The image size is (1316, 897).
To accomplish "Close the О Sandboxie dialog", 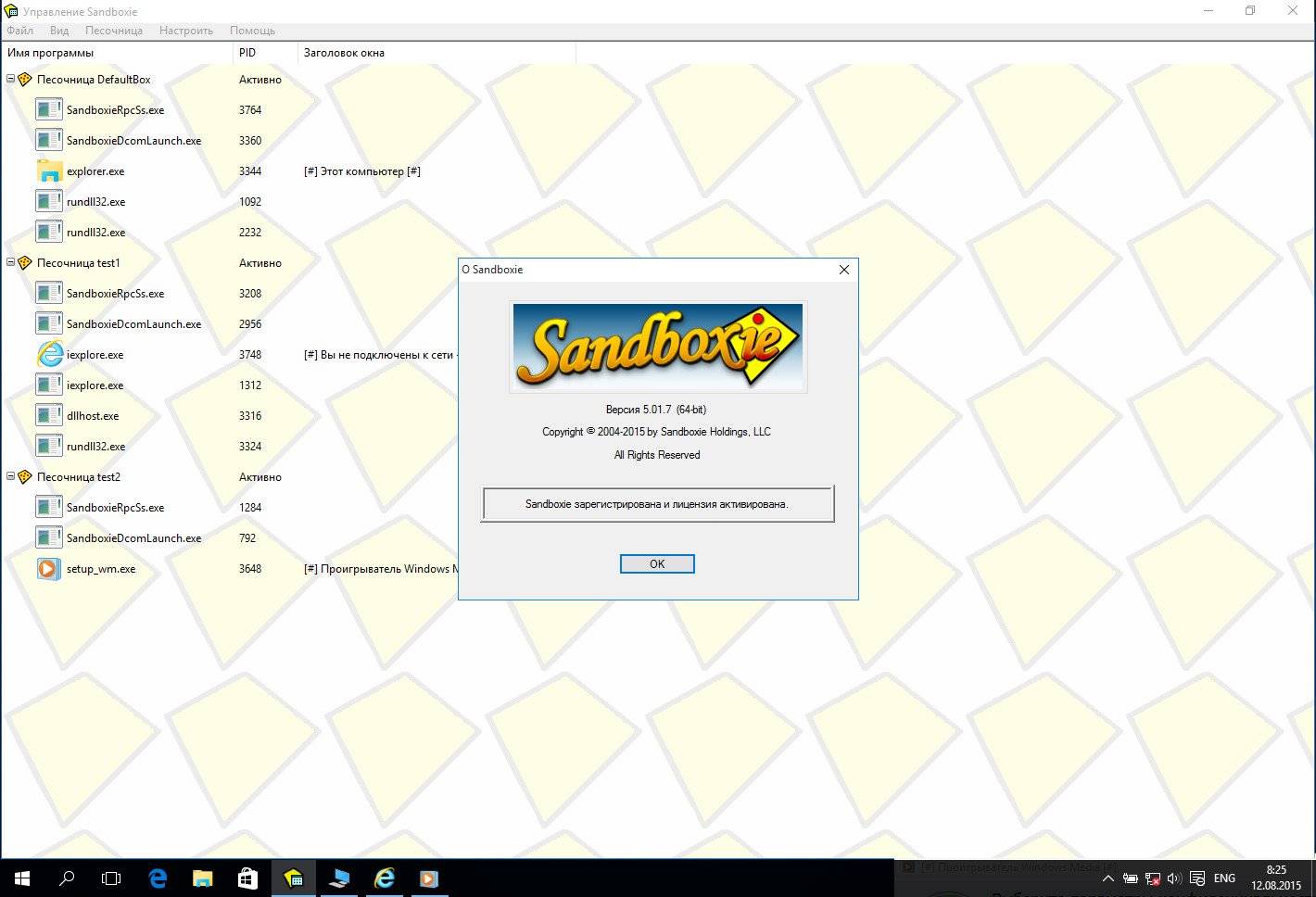I will (x=843, y=270).
